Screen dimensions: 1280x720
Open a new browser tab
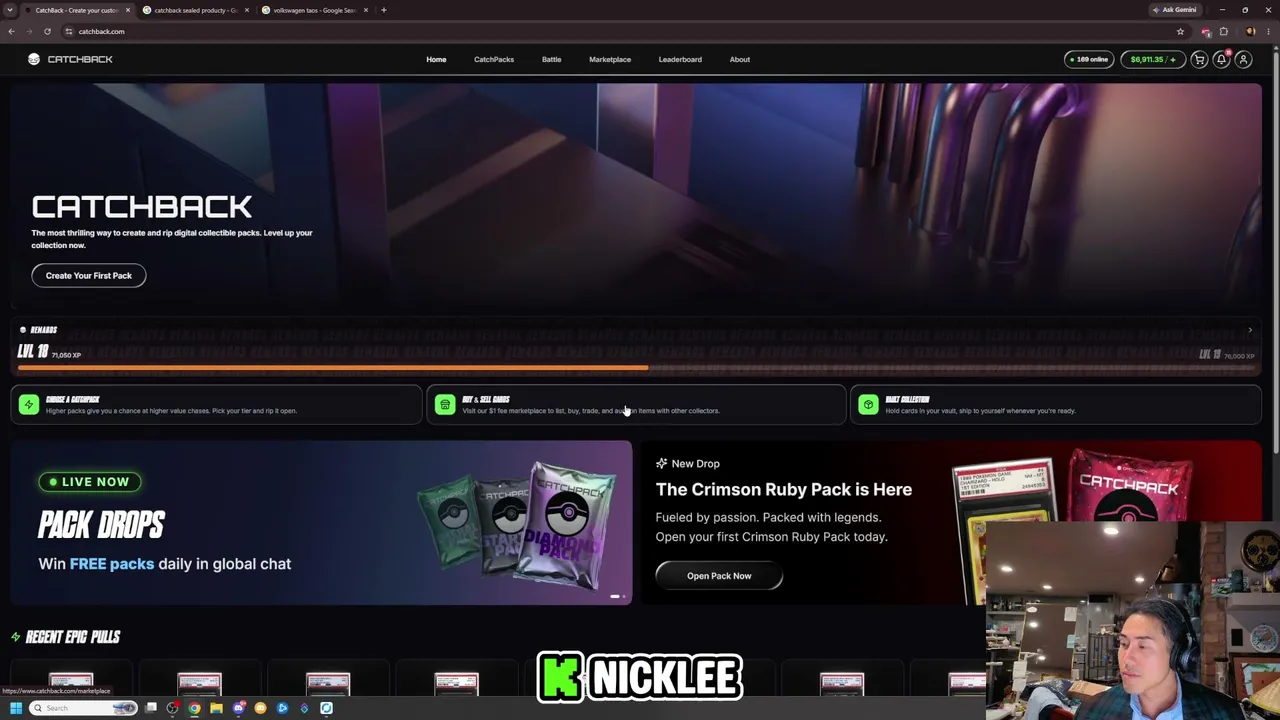383,10
